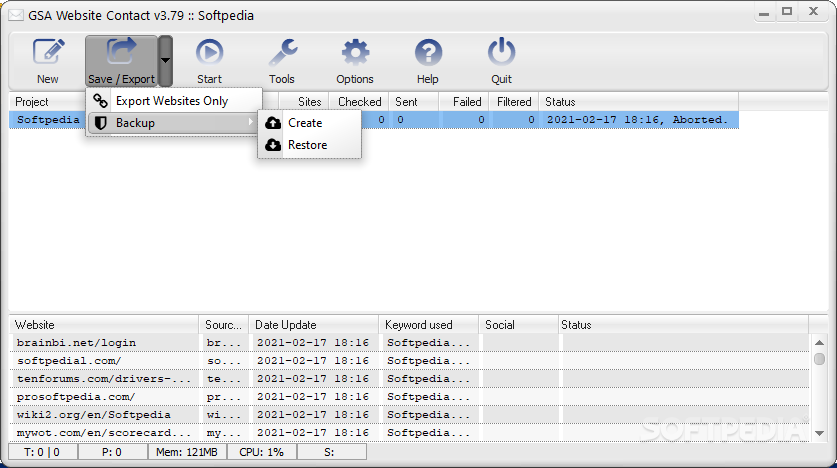
Task: Click the chain link icon beside Export Websites
Action: point(100,100)
